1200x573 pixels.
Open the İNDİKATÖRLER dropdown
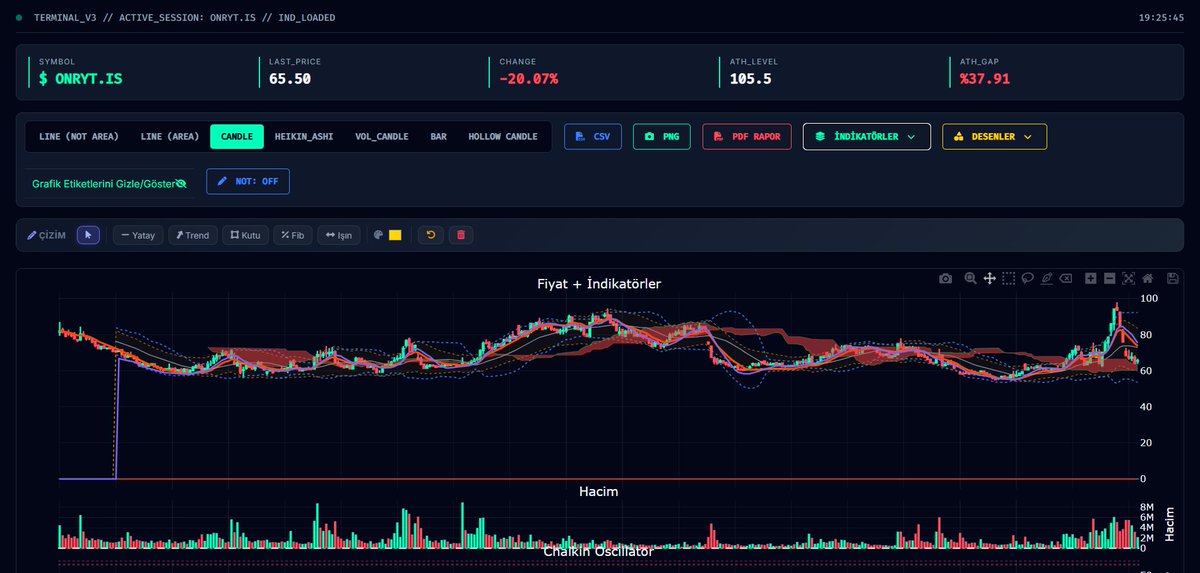coord(866,136)
